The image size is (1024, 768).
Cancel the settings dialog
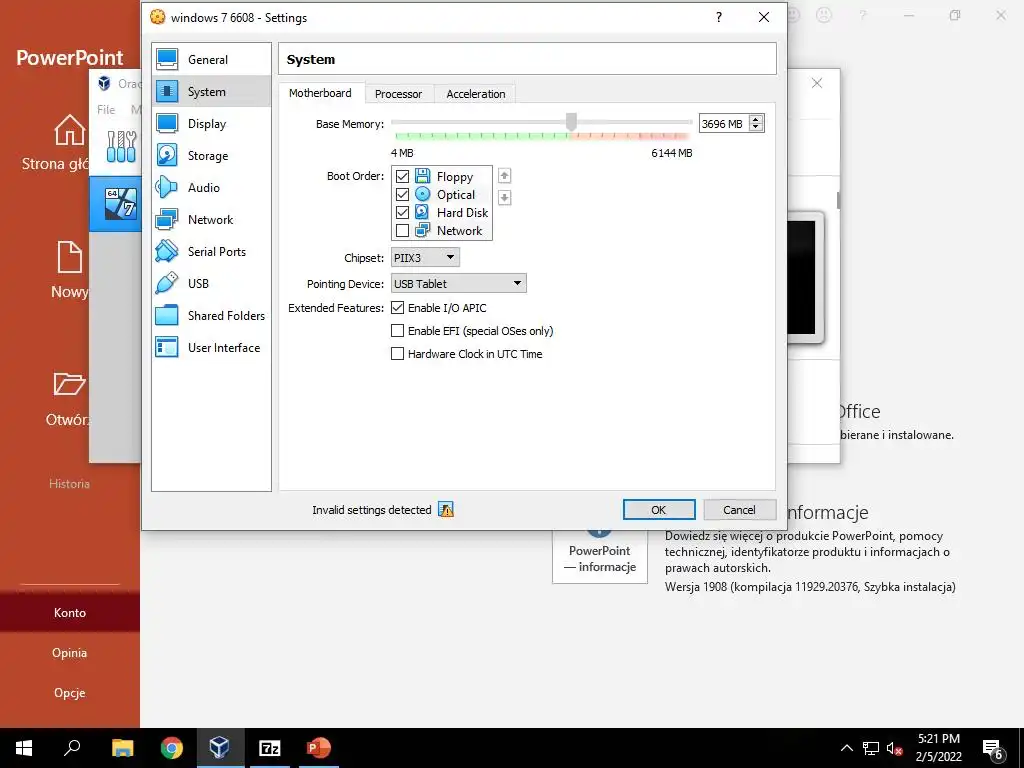coord(739,509)
